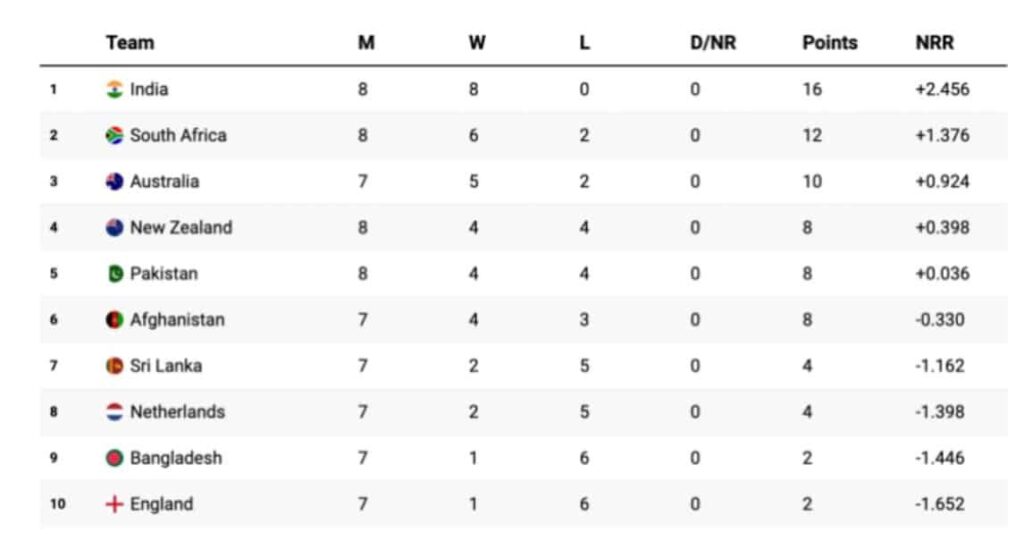Click the D/NR column header

pyautogui.click(x=713, y=42)
